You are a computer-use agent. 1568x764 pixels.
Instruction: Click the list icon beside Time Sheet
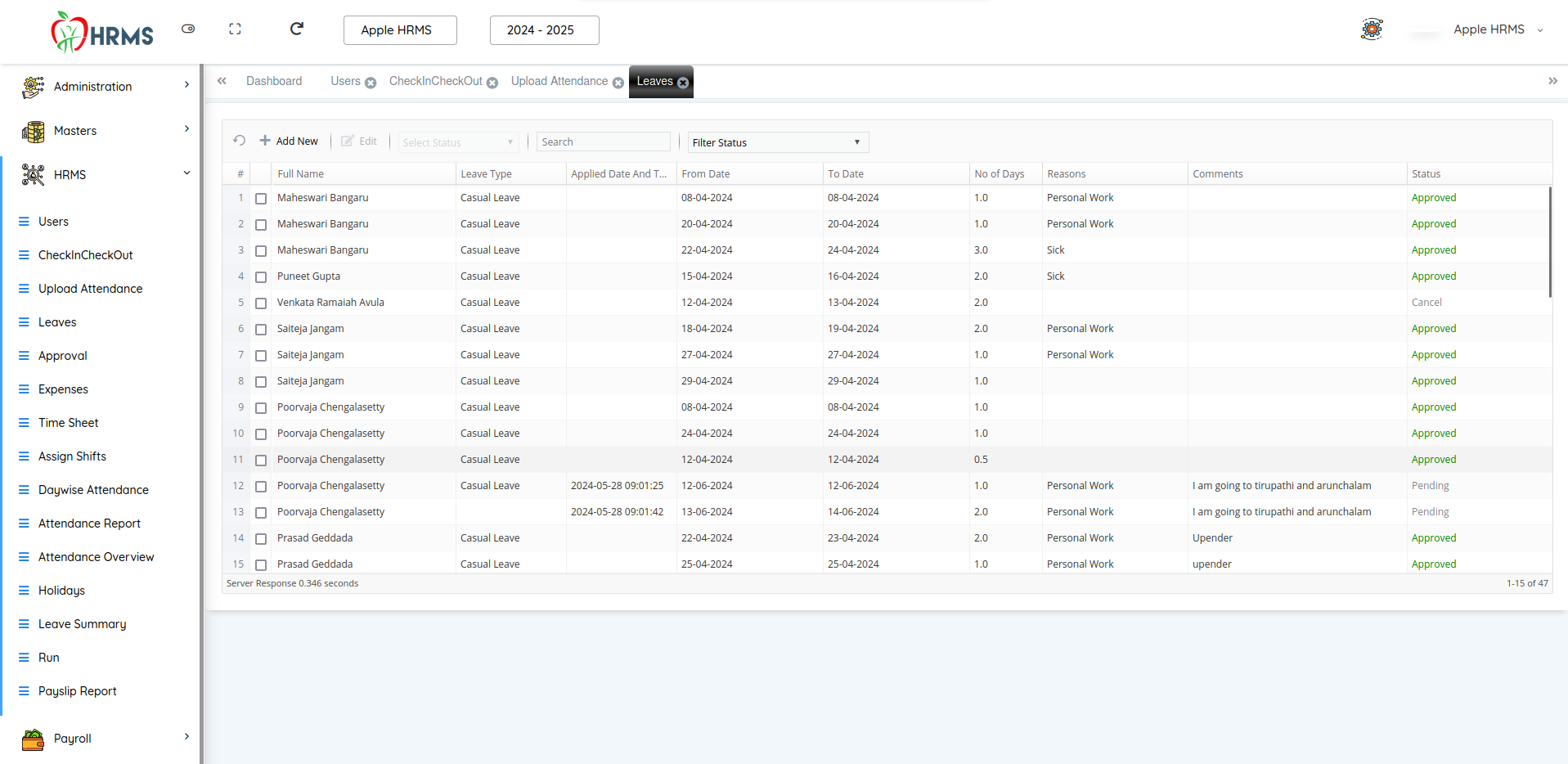(x=24, y=423)
